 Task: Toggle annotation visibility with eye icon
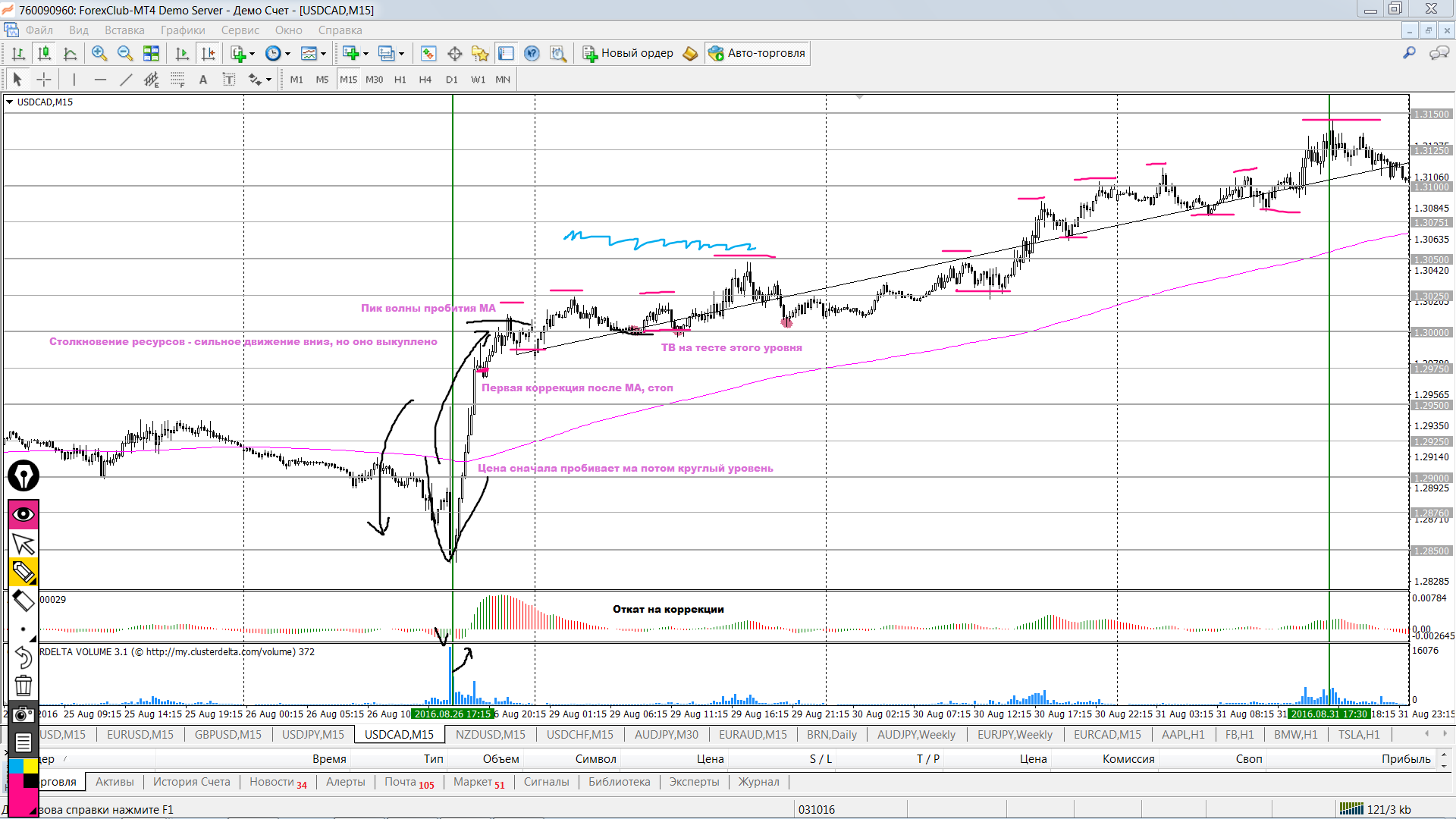click(23, 515)
